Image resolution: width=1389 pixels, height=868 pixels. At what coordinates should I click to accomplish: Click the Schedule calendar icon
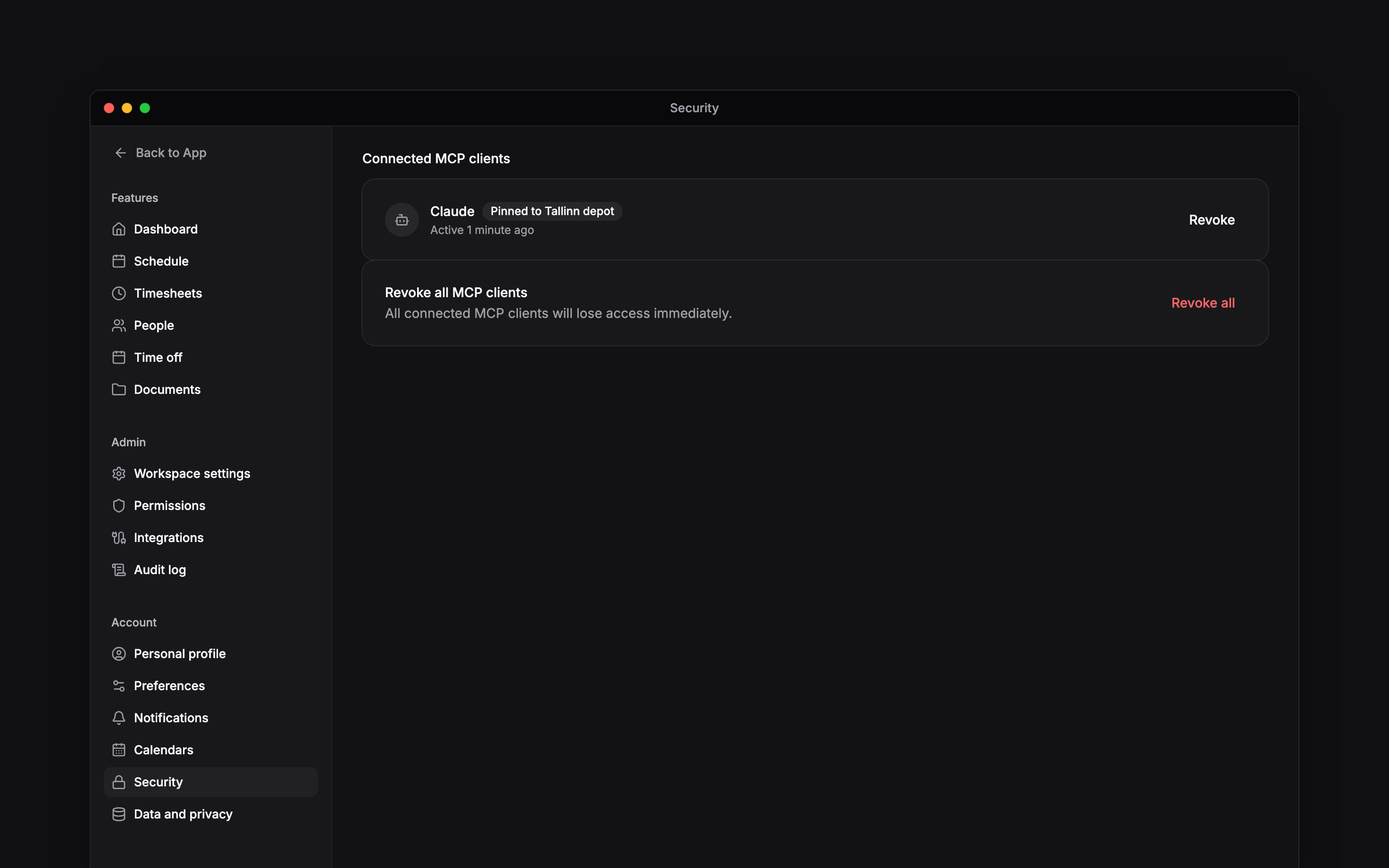119,261
